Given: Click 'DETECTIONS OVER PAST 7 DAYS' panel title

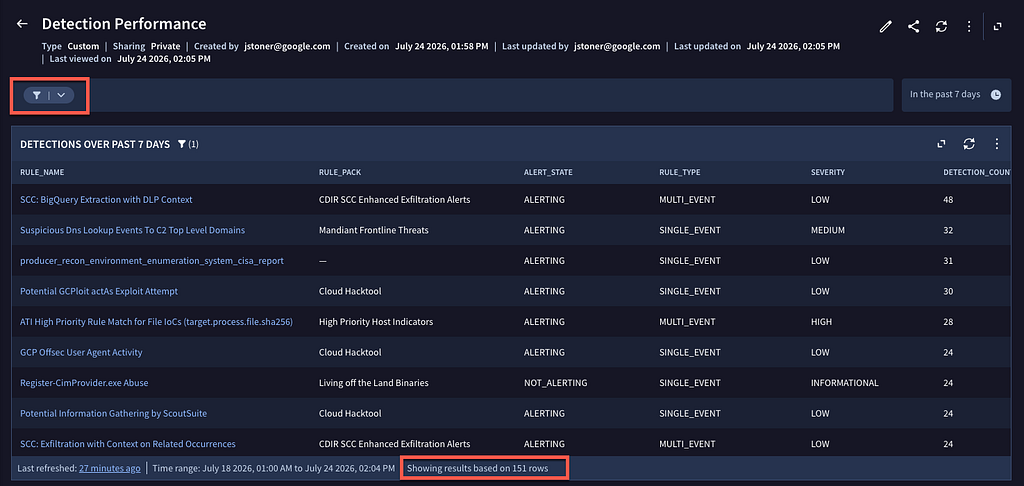Looking at the screenshot, I should click(95, 144).
